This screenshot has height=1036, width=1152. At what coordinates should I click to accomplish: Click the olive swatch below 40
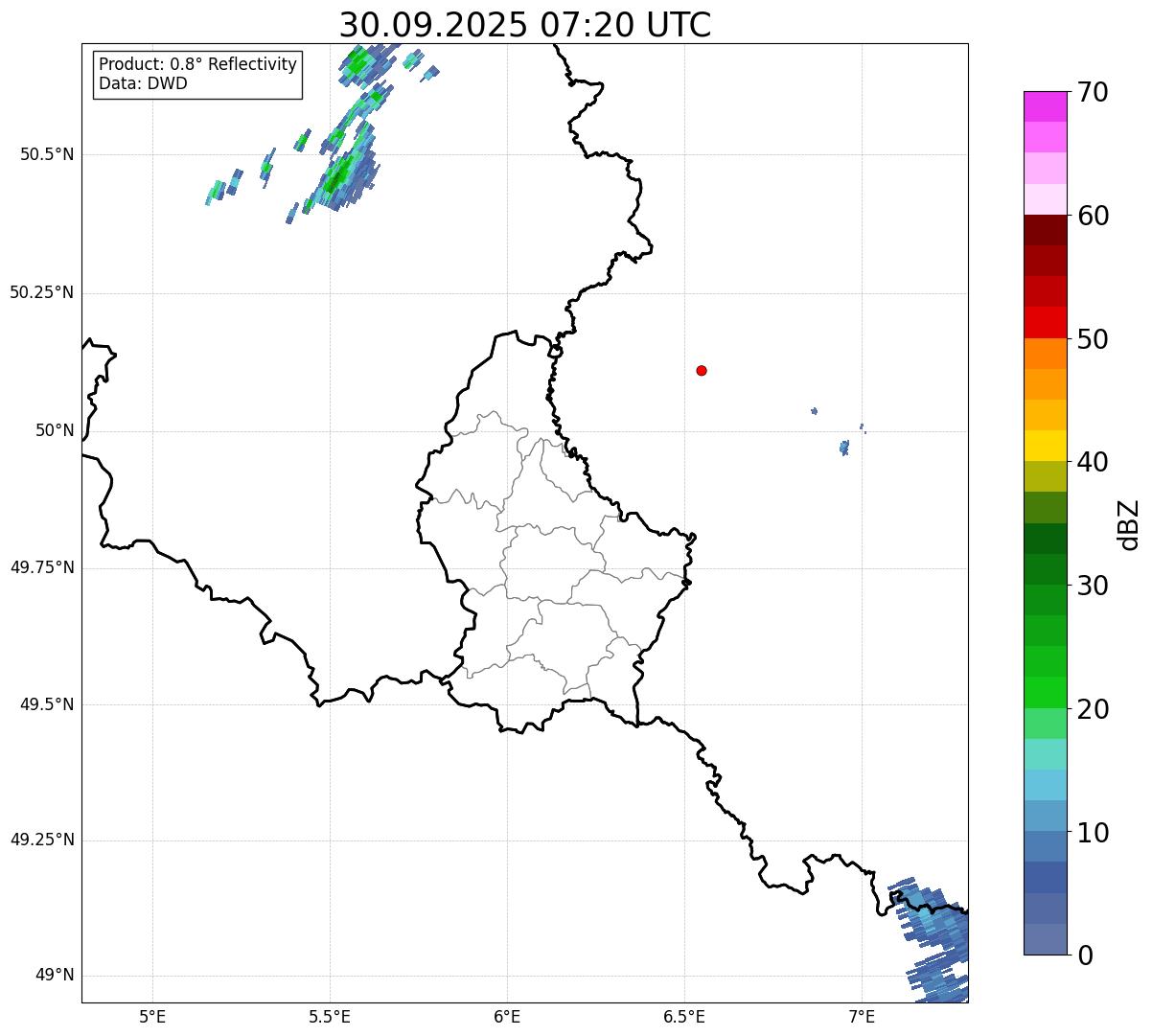(1045, 476)
